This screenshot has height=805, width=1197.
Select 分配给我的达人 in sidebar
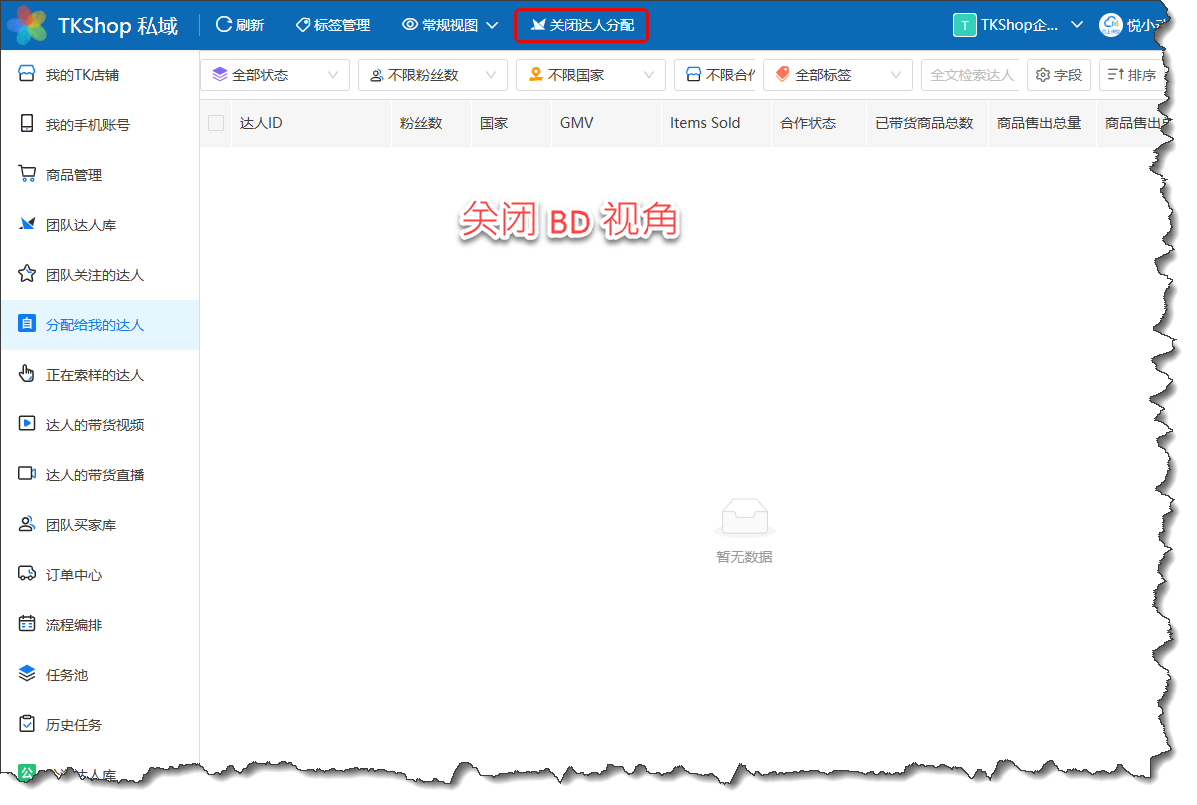(99, 325)
